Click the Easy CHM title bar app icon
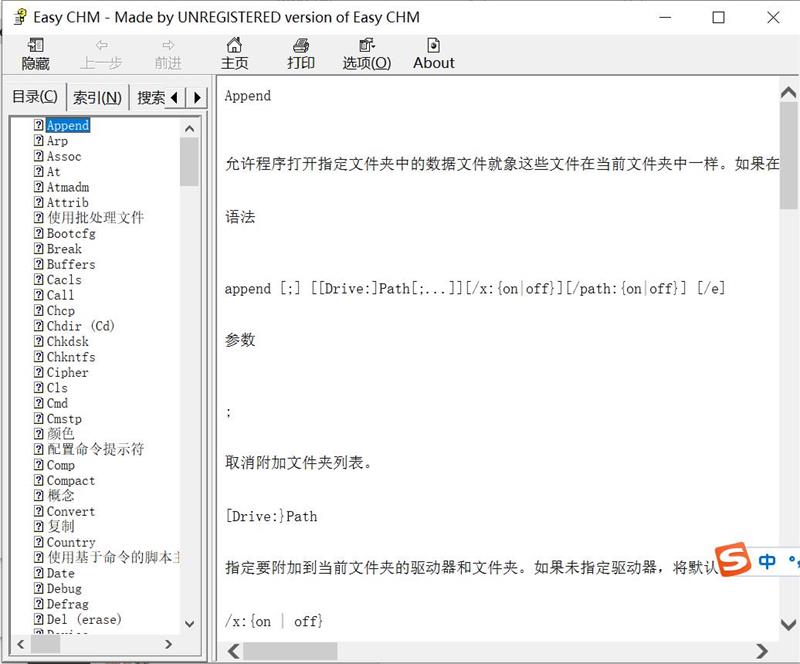 (x=20, y=17)
